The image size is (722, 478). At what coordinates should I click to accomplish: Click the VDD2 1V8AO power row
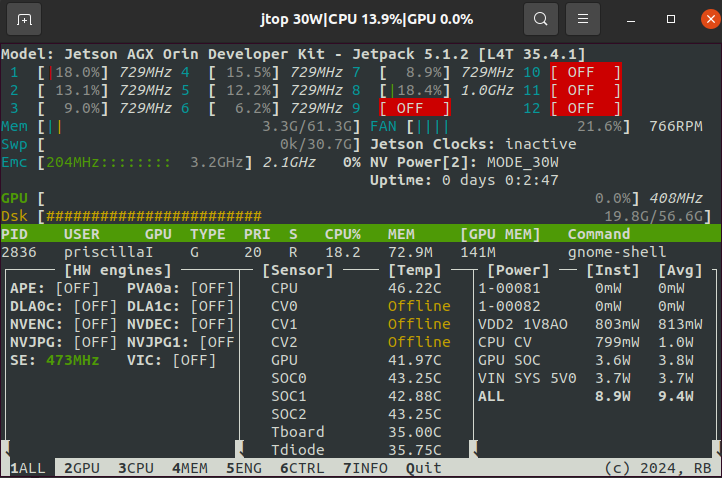(x=590, y=324)
